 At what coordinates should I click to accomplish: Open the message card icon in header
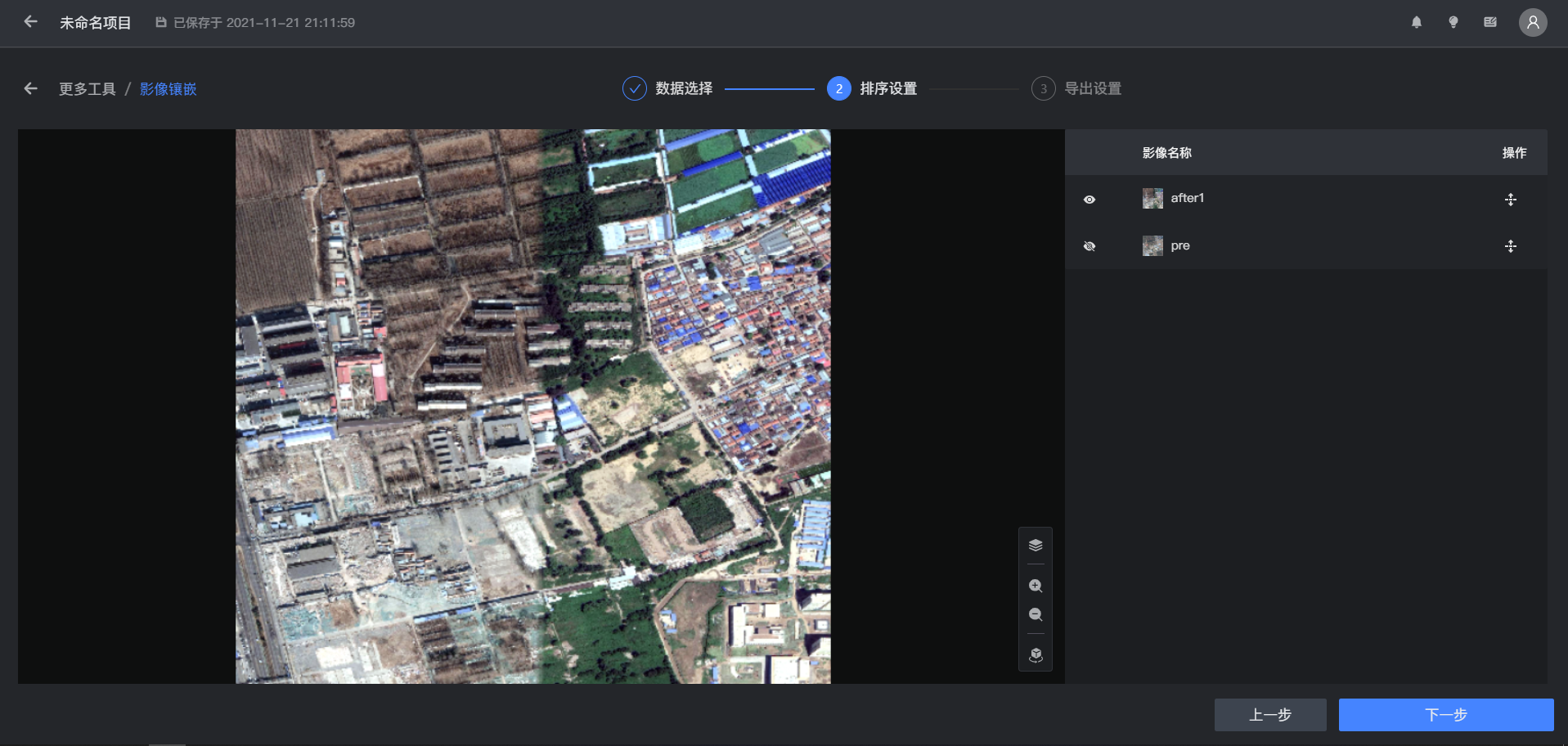coord(1490,22)
